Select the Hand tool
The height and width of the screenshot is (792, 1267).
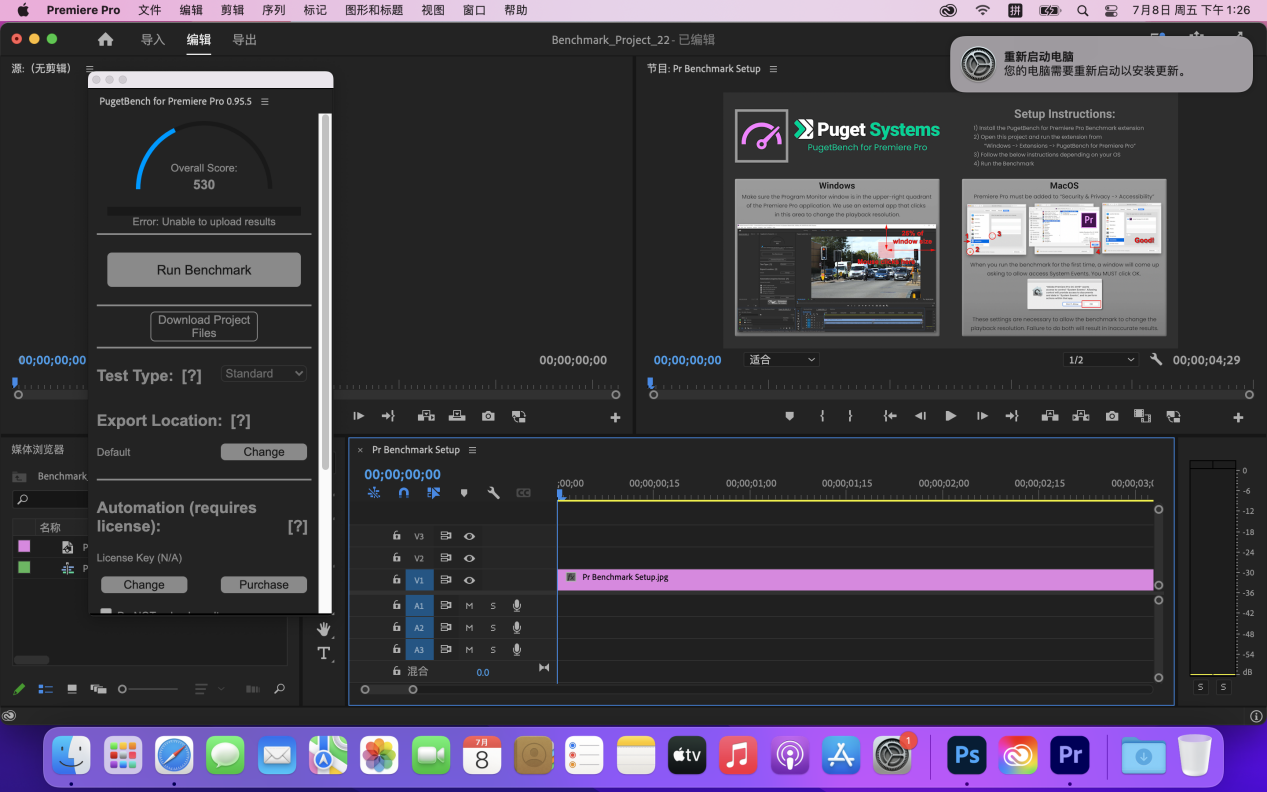[x=324, y=629]
